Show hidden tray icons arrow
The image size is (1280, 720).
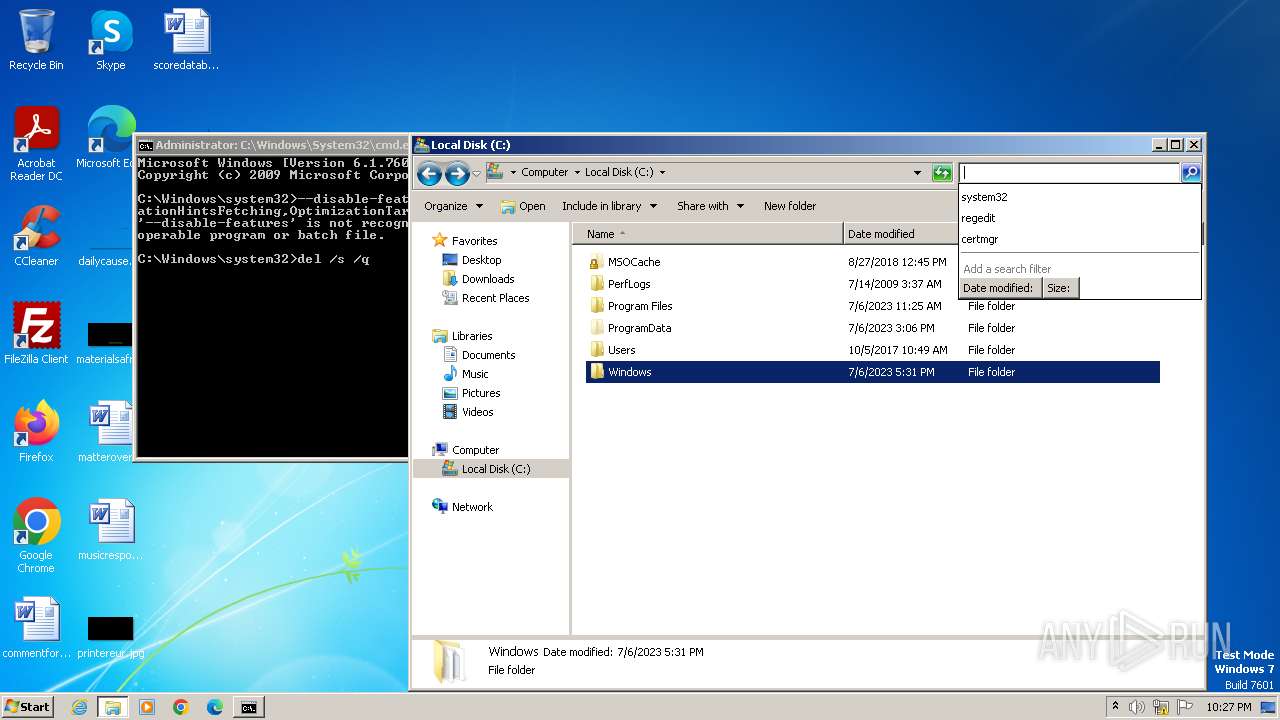tap(1115, 707)
